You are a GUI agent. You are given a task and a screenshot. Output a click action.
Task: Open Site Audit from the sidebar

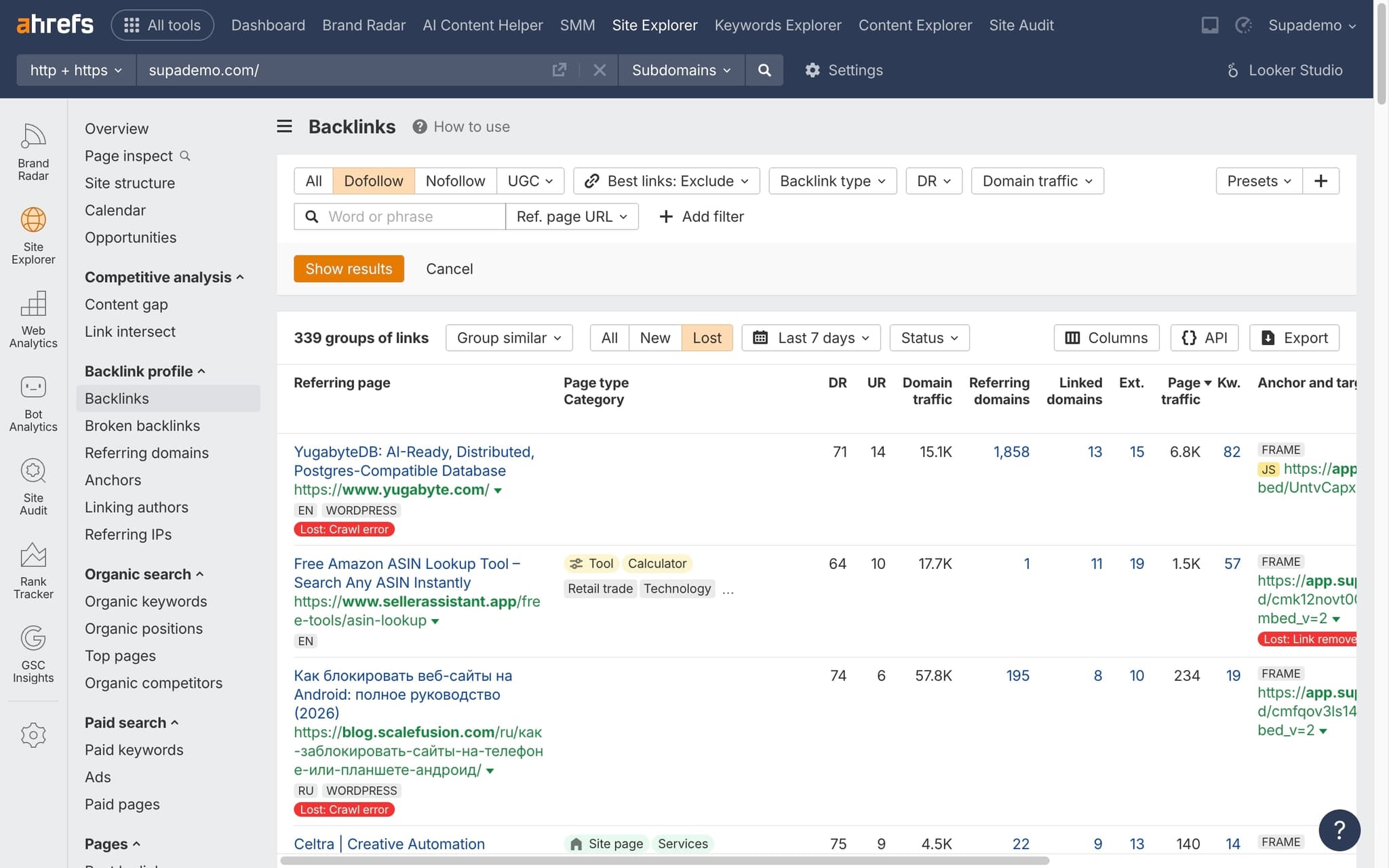tap(33, 487)
